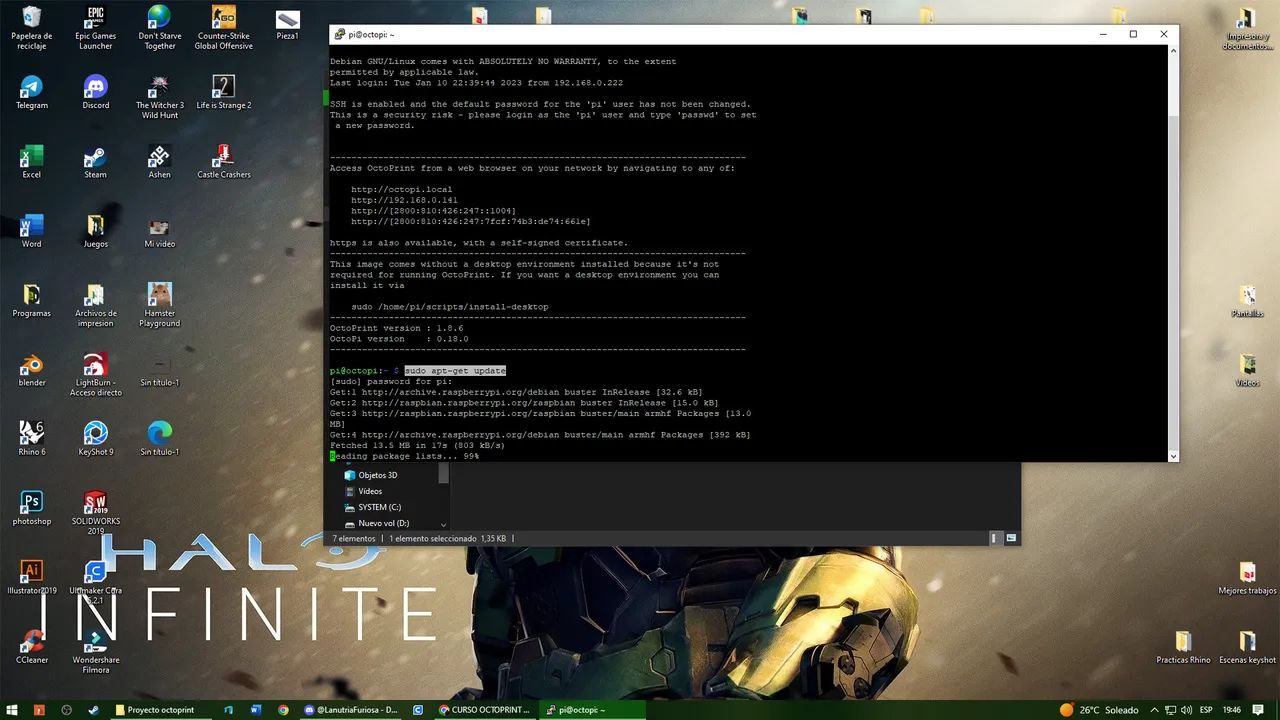1280x720 pixels.
Task: Open the 19:46 clock flyout
Action: coord(1231,710)
